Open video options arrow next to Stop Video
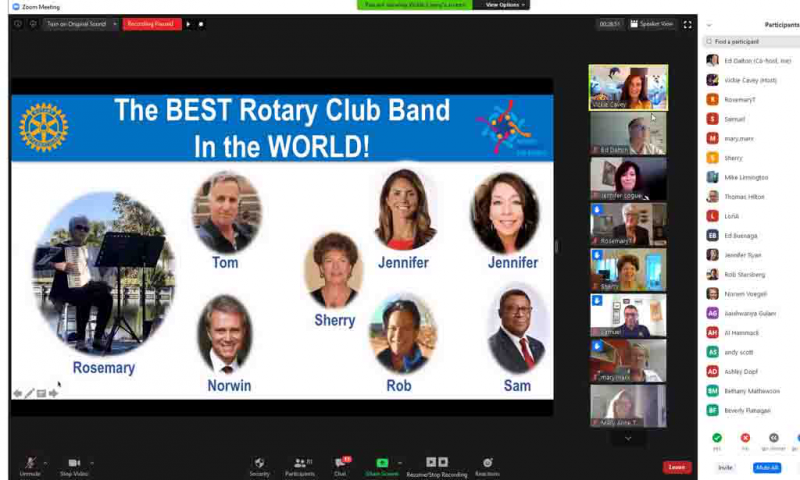The image size is (800, 480). coord(92,463)
